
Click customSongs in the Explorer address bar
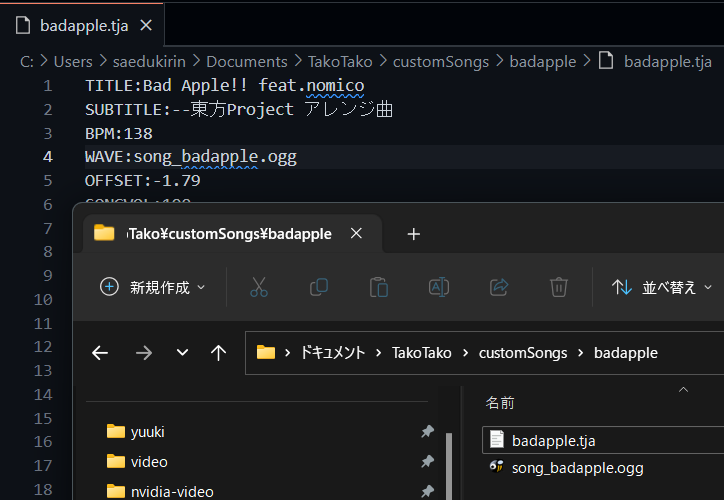pyautogui.click(x=523, y=353)
